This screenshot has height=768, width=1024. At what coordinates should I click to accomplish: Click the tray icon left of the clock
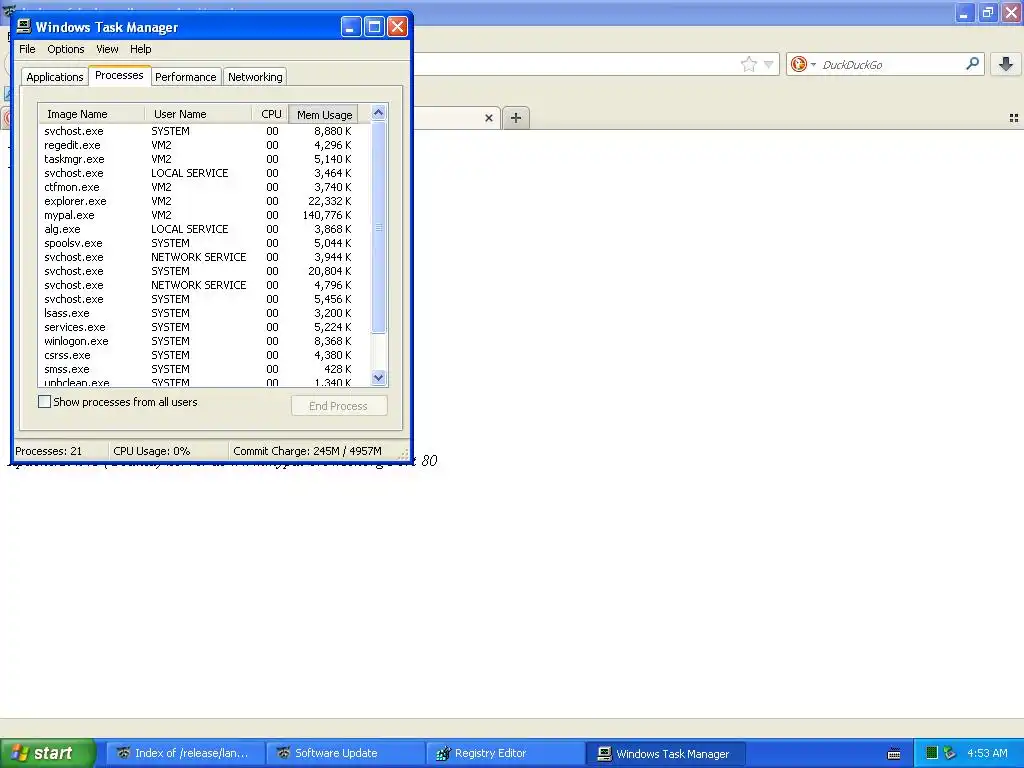click(x=950, y=753)
